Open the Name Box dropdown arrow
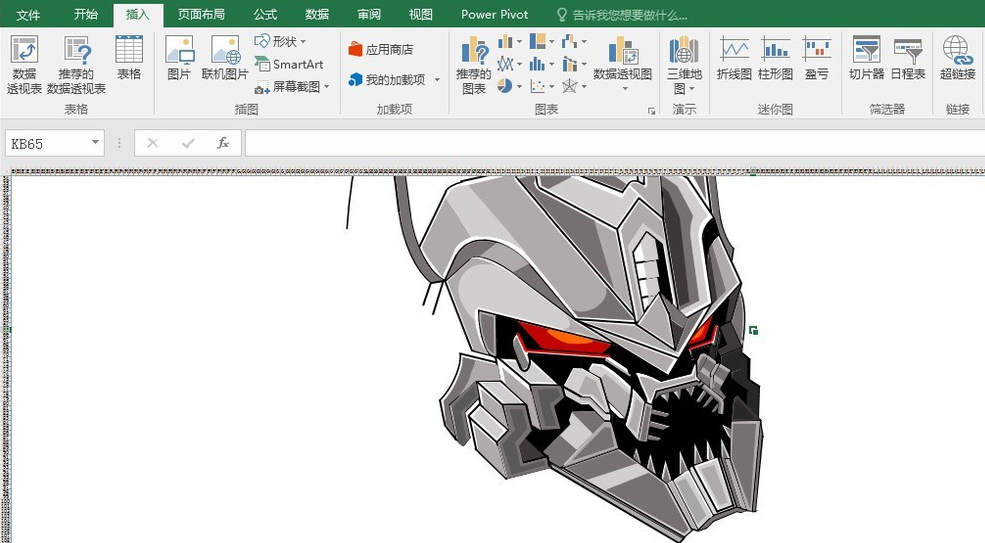 tap(95, 143)
